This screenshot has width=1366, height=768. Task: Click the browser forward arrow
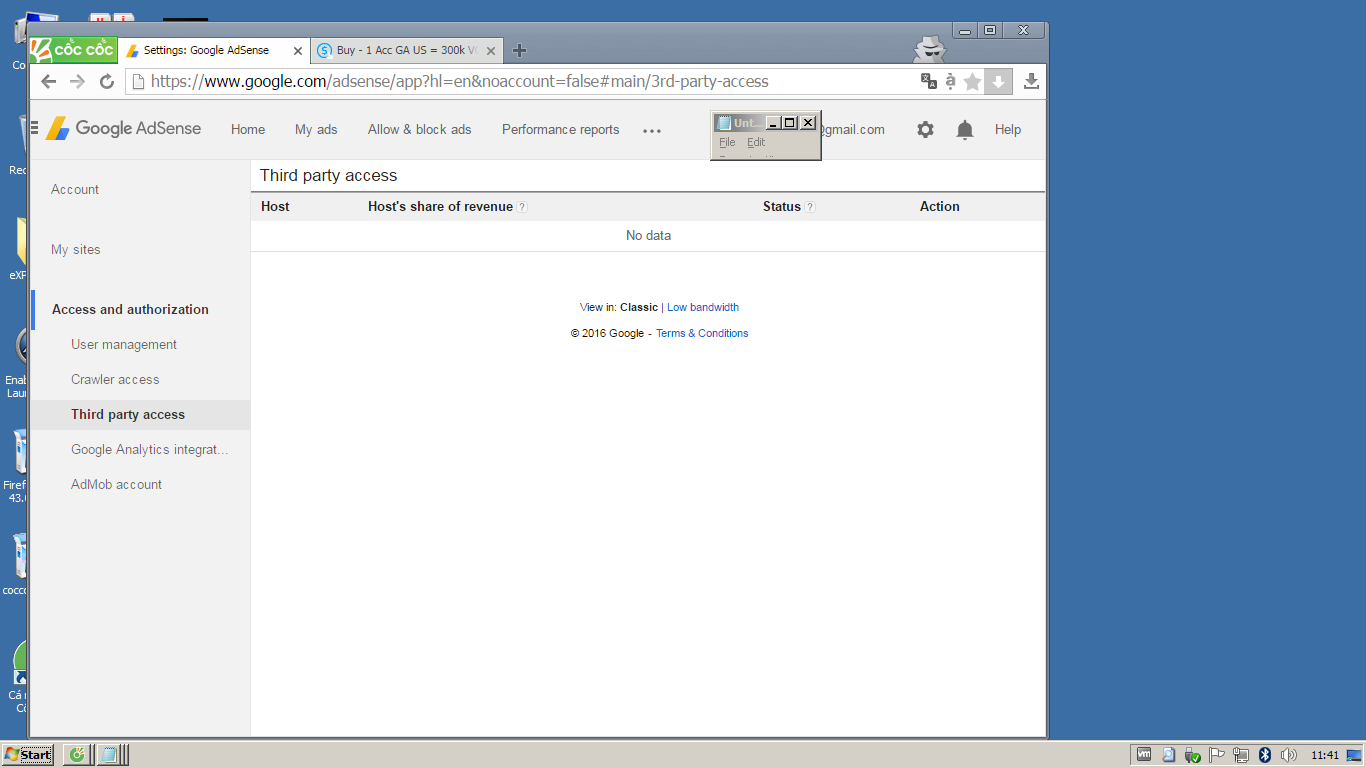click(x=77, y=82)
